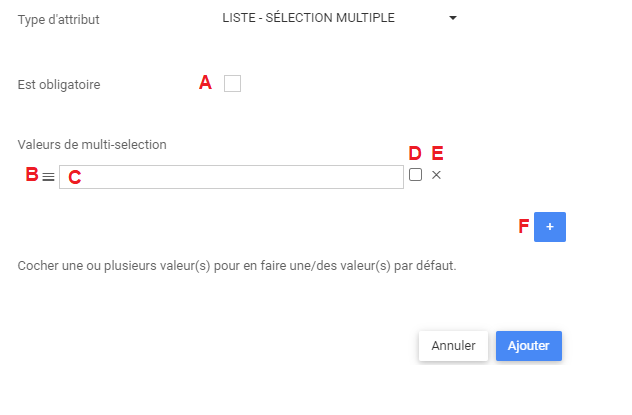632x415 pixels.
Task: Click the red letter D marker
Action: (x=415, y=153)
